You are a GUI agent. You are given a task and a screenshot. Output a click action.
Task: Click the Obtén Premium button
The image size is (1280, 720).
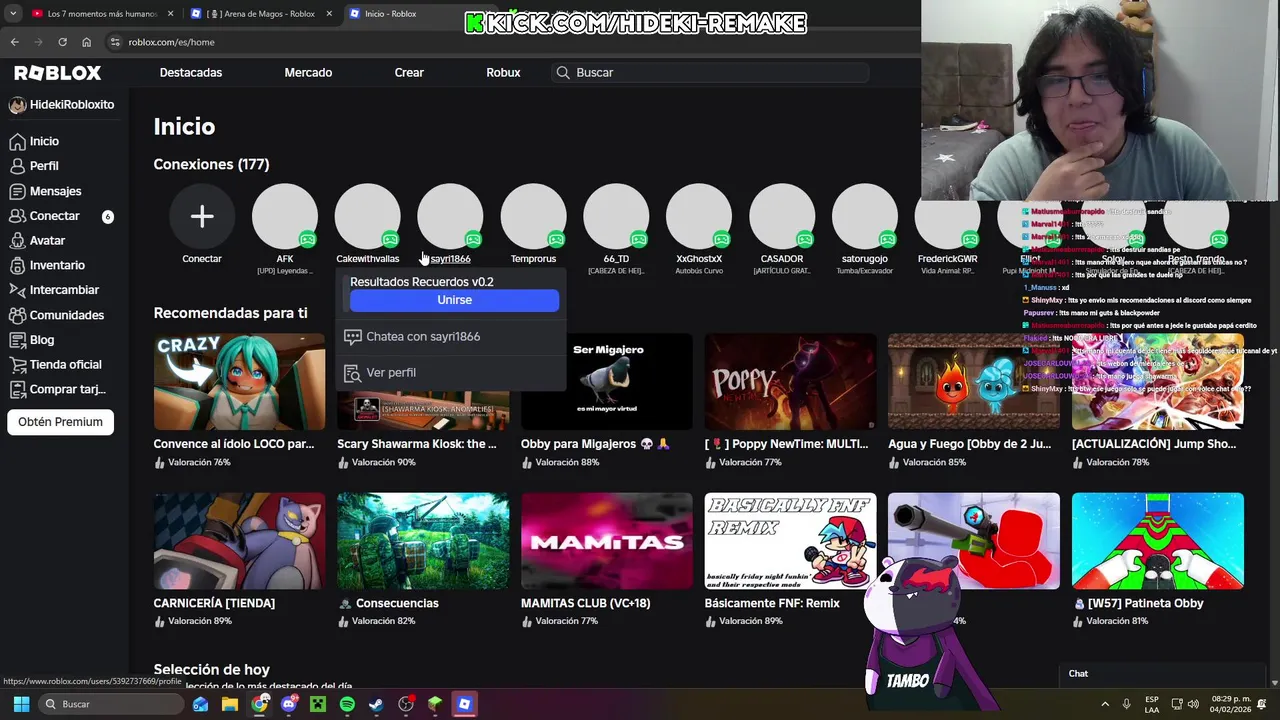[x=60, y=422]
